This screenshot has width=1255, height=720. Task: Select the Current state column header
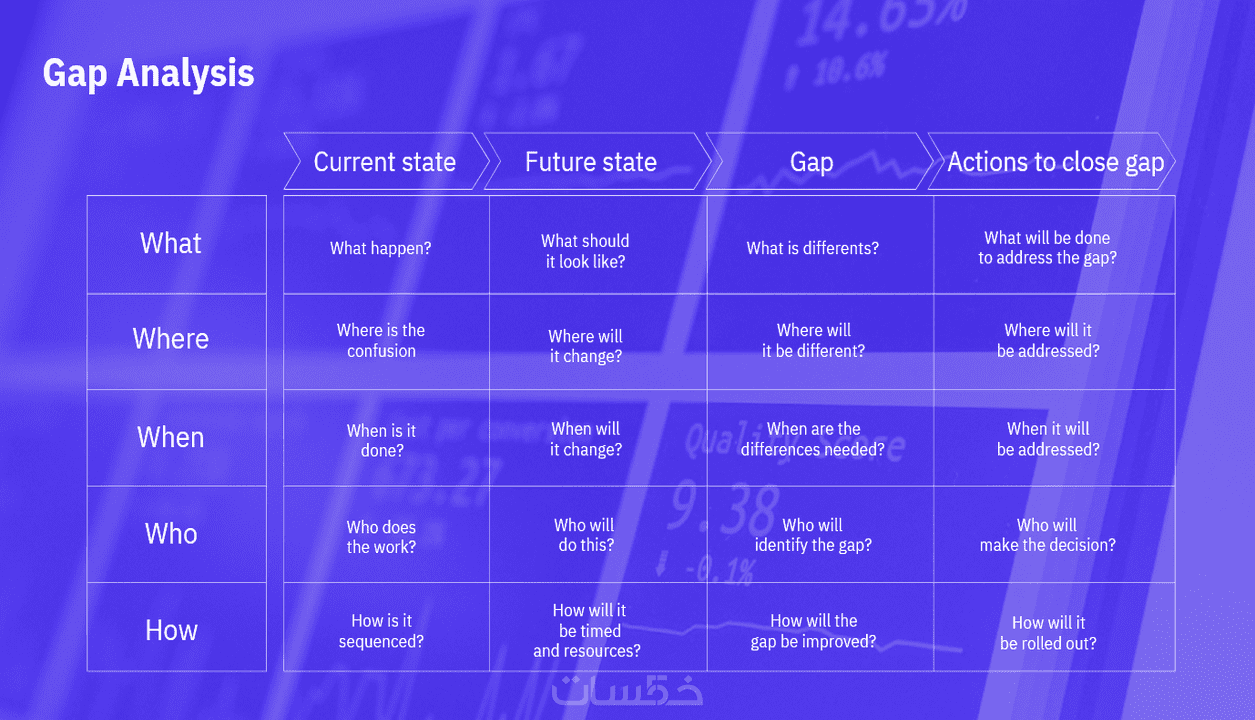tap(387, 162)
